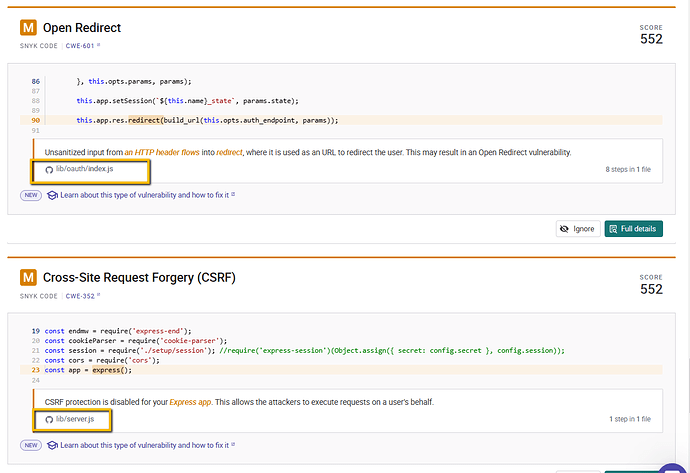
Task: Click the external link icon beside CWE-352
Action: (99, 295)
